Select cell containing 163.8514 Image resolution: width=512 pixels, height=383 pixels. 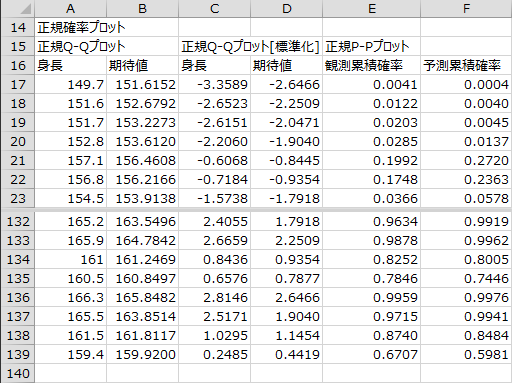point(142,316)
